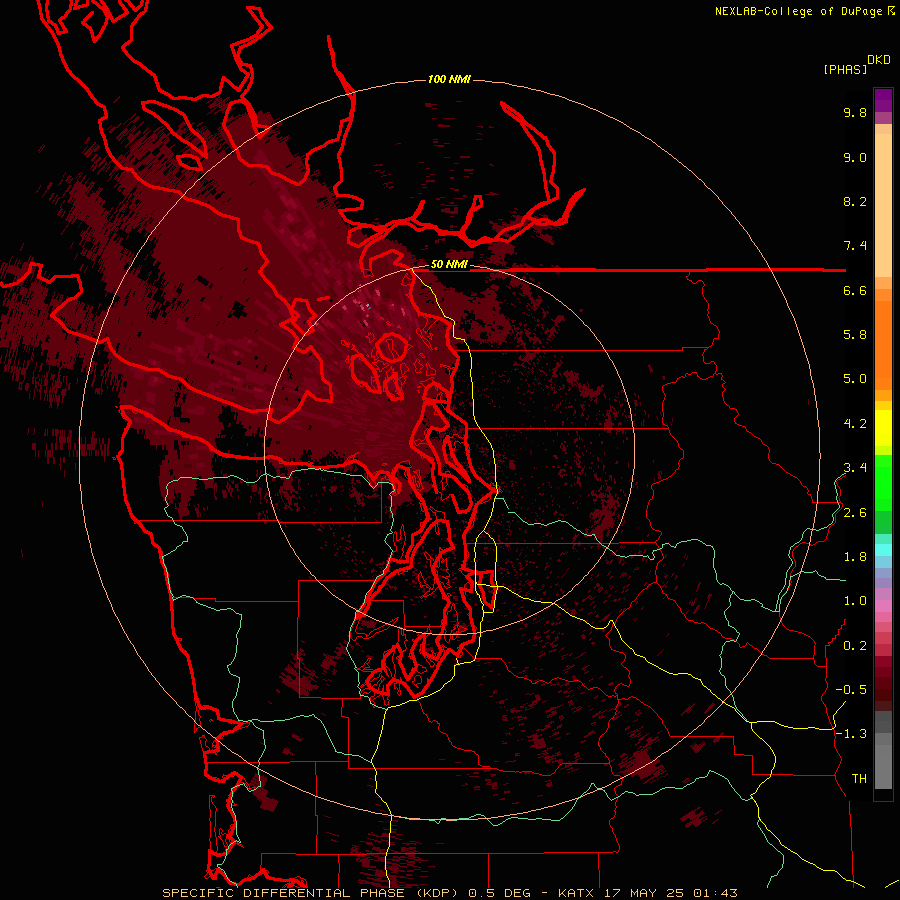Click the TH threshold label on the scale
Viewport: 900px width, 900px height.
coord(859,779)
